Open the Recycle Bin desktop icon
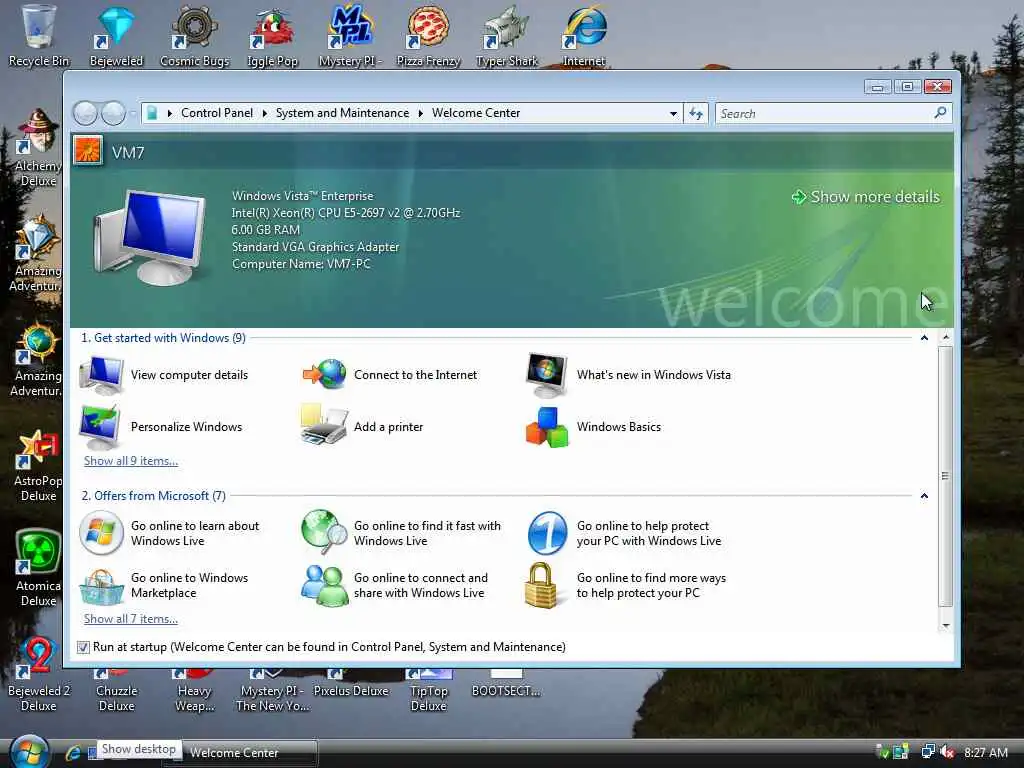 [x=38, y=35]
